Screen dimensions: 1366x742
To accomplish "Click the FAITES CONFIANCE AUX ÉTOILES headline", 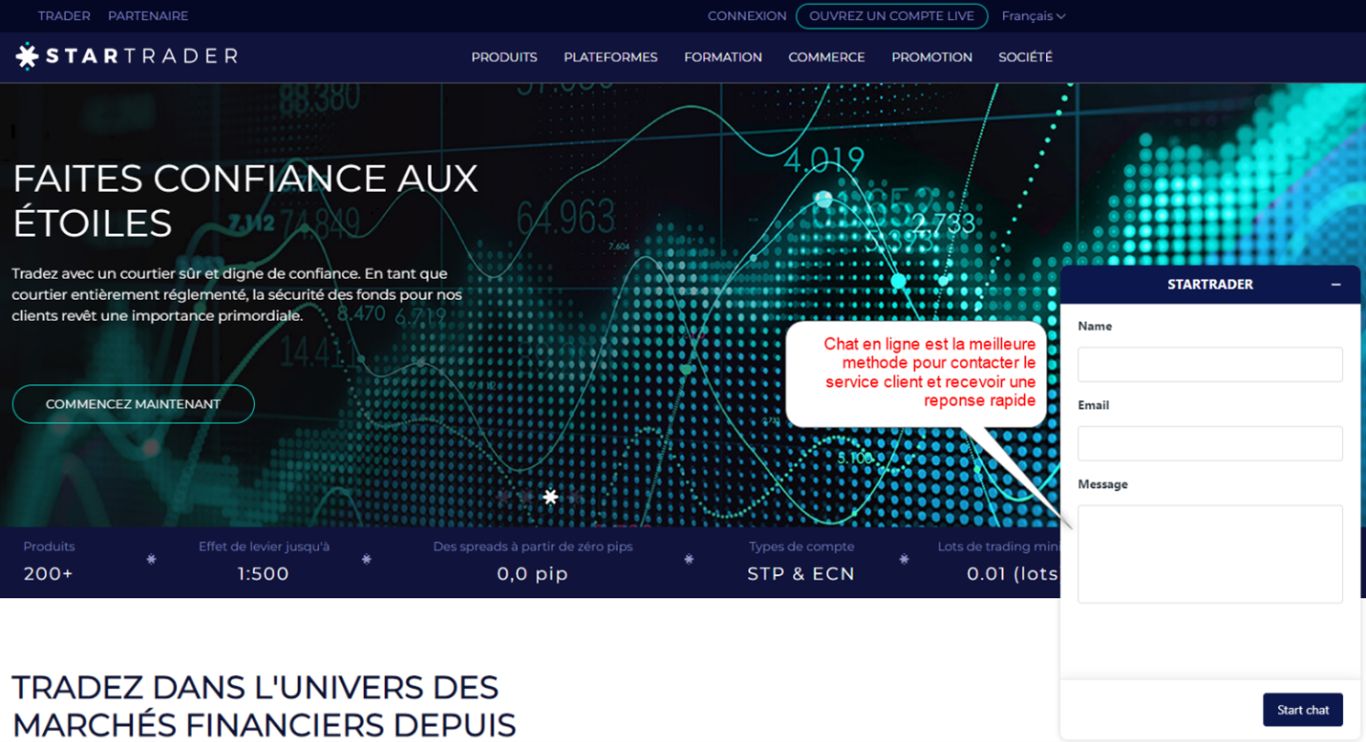I will [x=245, y=200].
